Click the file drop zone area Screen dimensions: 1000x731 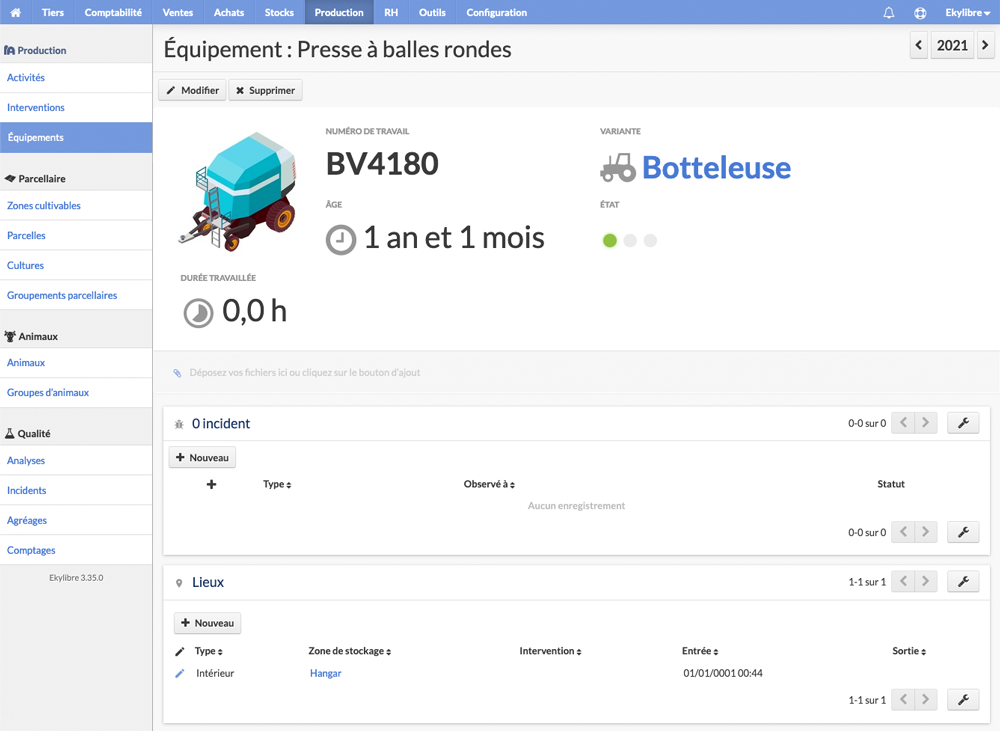576,373
